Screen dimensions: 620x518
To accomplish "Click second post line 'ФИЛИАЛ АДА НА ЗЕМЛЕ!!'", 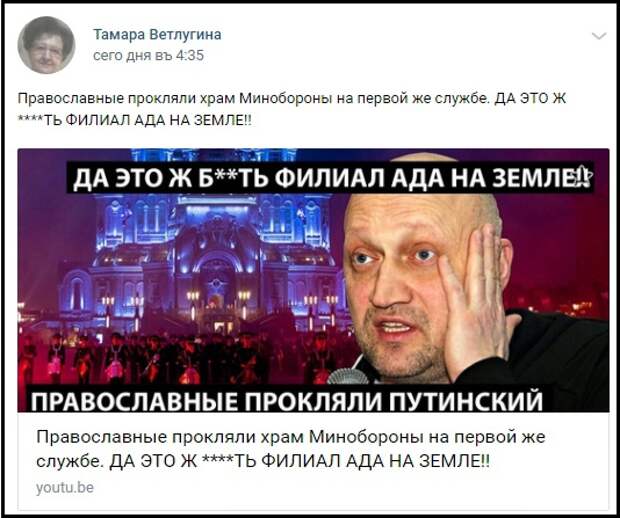I will [134, 120].
